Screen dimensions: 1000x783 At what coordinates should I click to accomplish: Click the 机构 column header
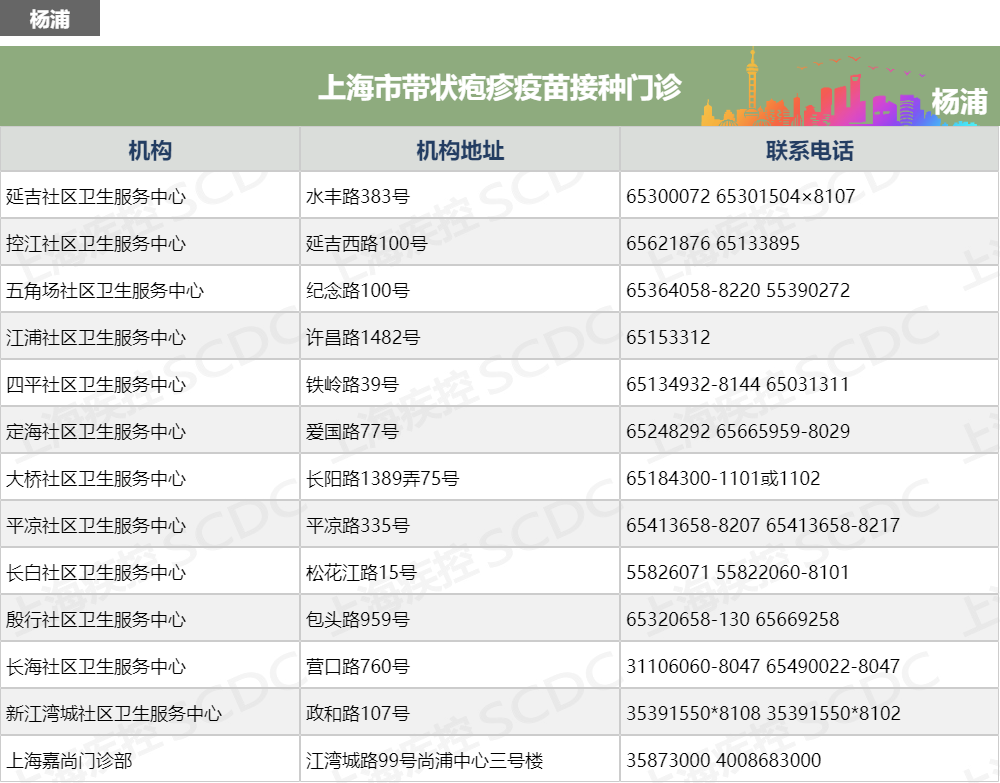(150, 150)
